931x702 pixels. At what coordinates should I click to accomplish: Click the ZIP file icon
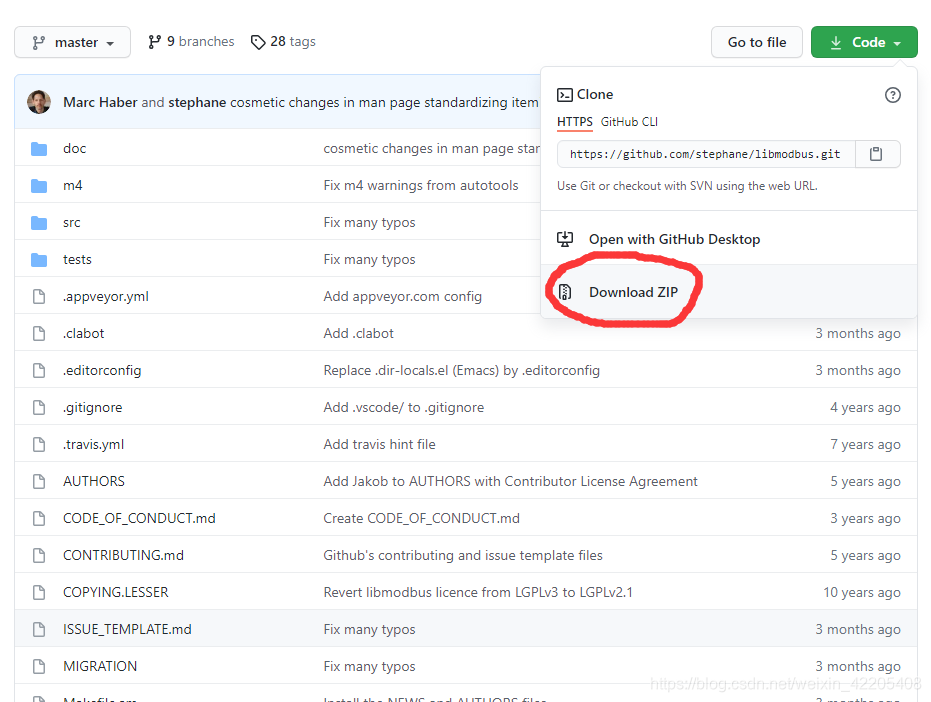point(565,292)
